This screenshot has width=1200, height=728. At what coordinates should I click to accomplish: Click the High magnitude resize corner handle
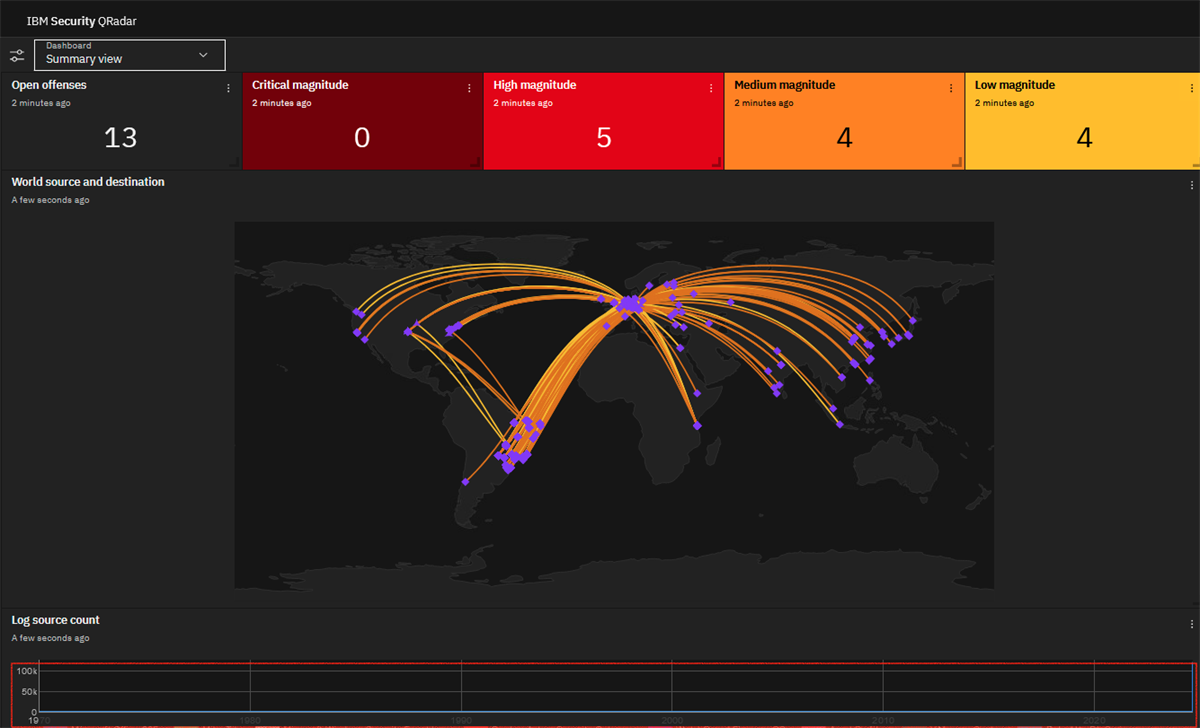717,162
